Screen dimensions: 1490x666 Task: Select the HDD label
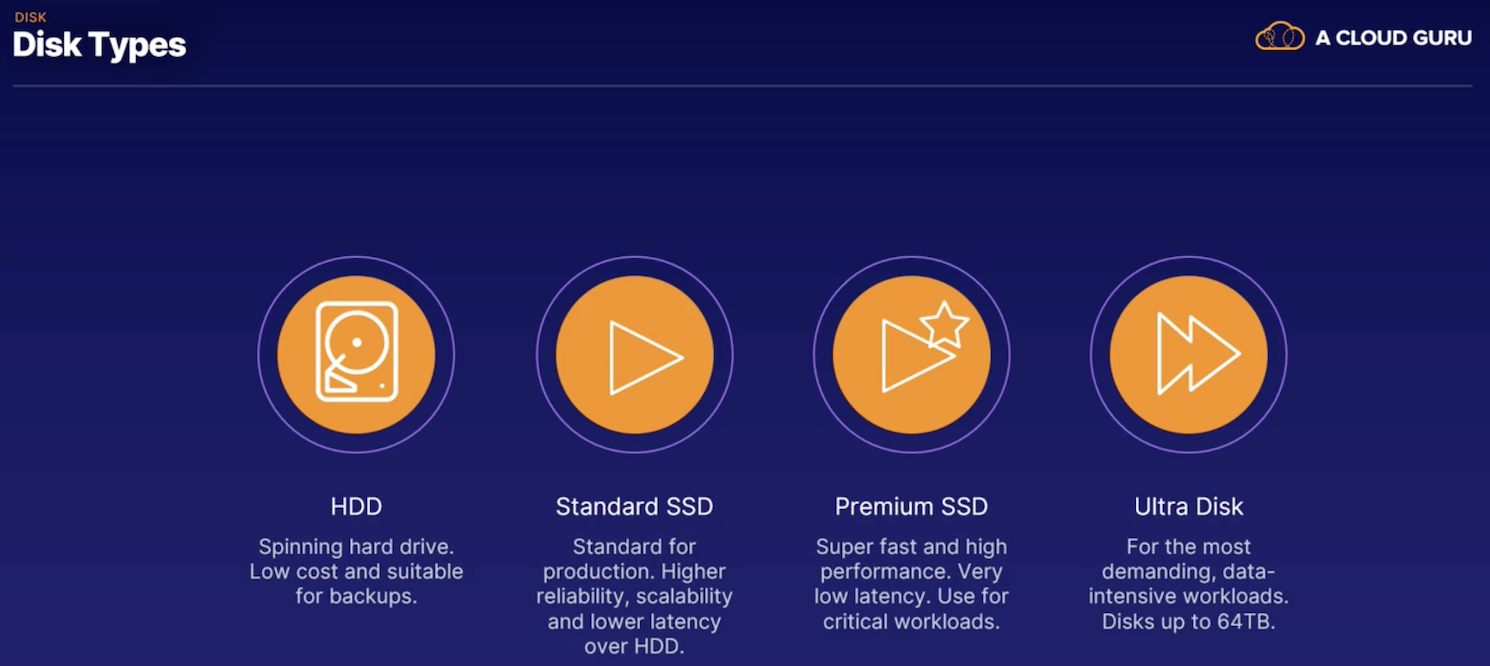pyautogui.click(x=356, y=507)
